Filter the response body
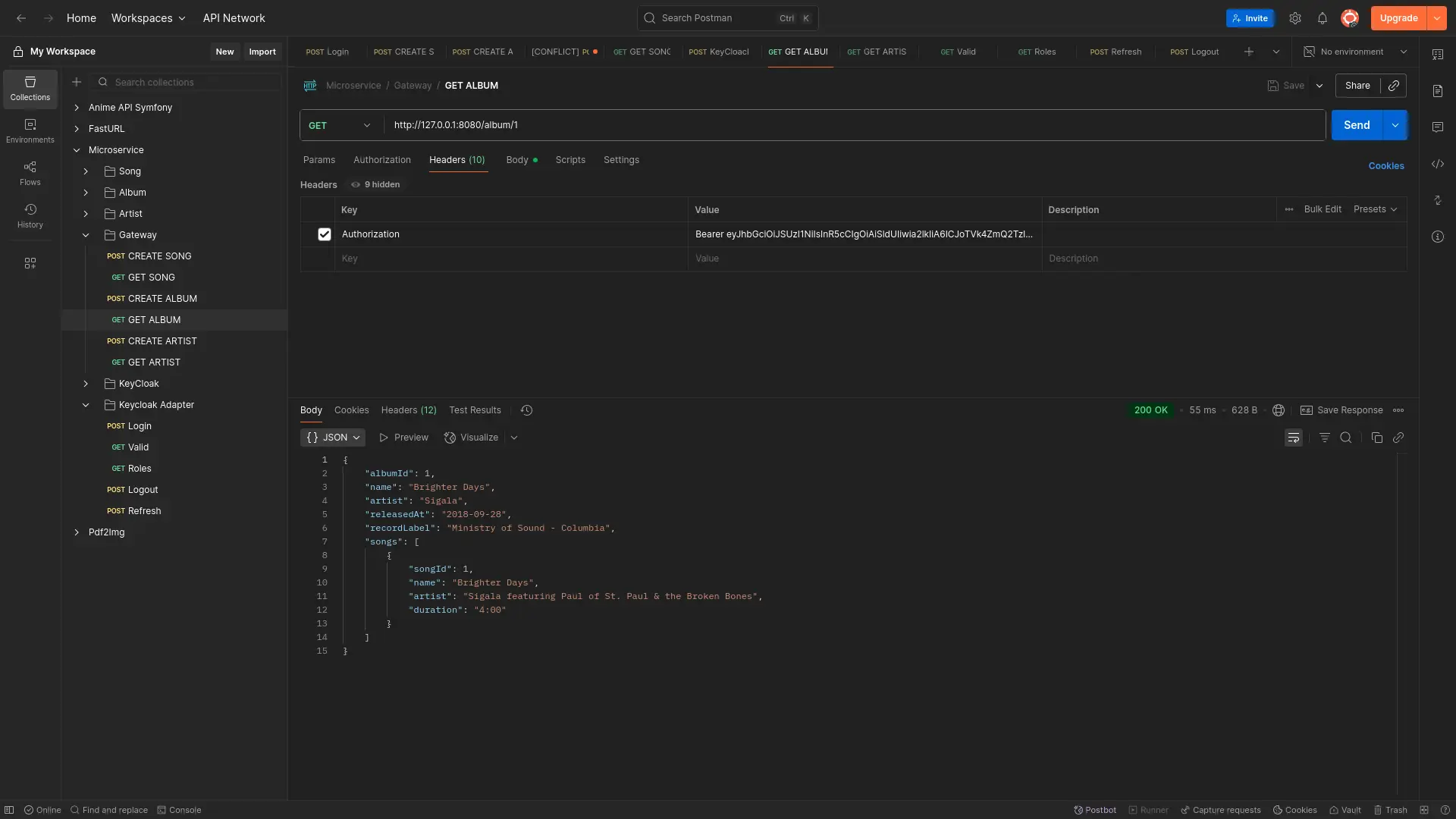 (x=1325, y=438)
